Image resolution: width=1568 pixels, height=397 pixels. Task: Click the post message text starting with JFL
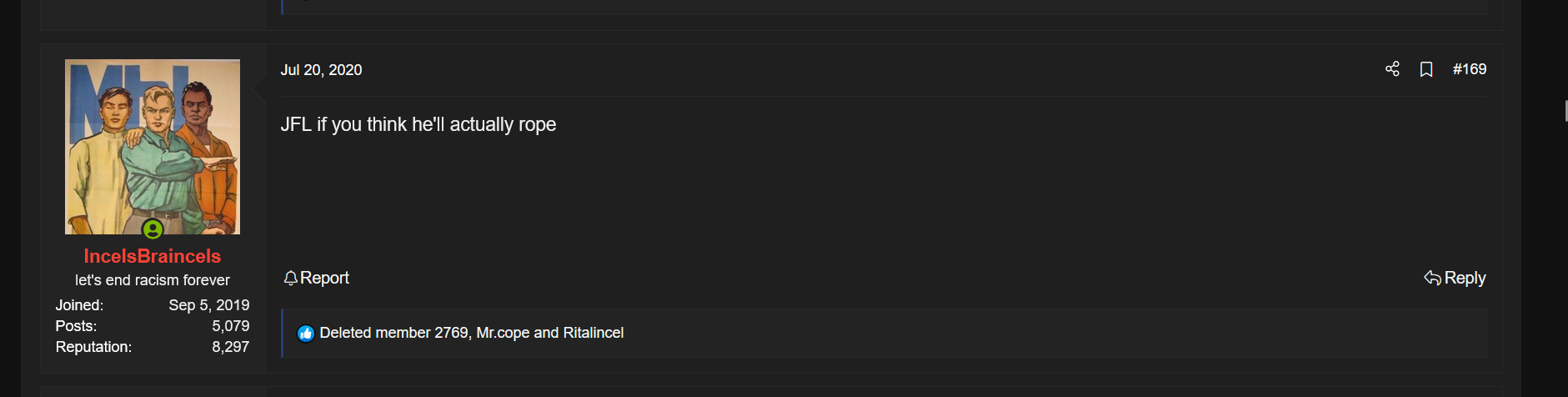click(x=418, y=124)
